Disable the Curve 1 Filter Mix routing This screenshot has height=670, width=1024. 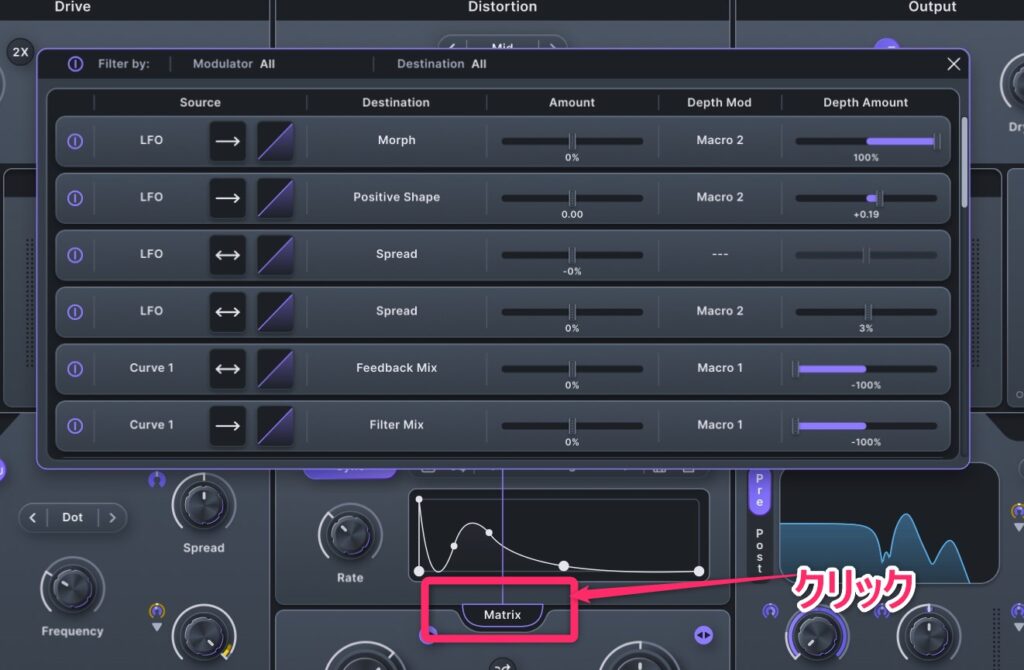click(x=74, y=425)
